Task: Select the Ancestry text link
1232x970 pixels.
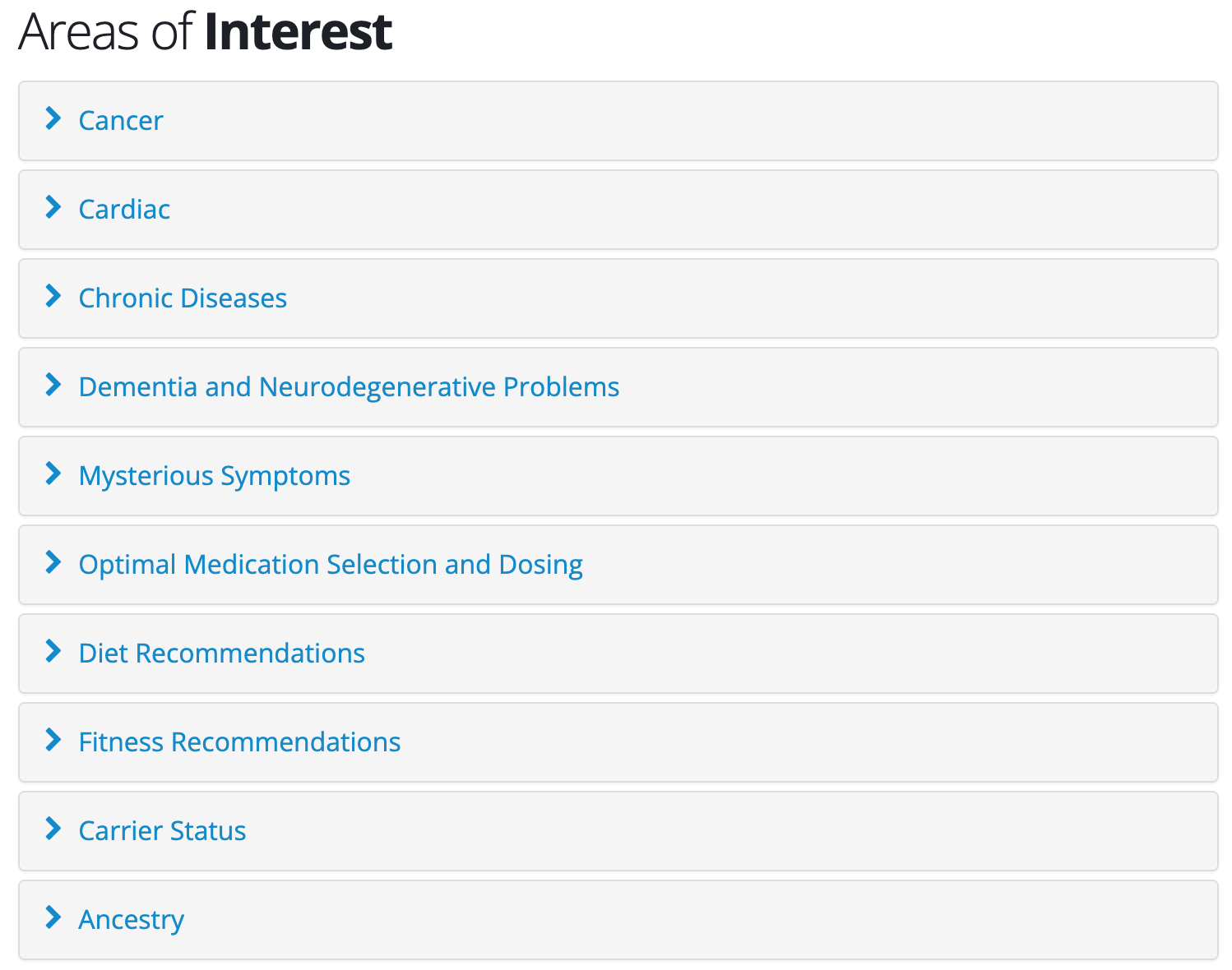Action: pos(131,920)
